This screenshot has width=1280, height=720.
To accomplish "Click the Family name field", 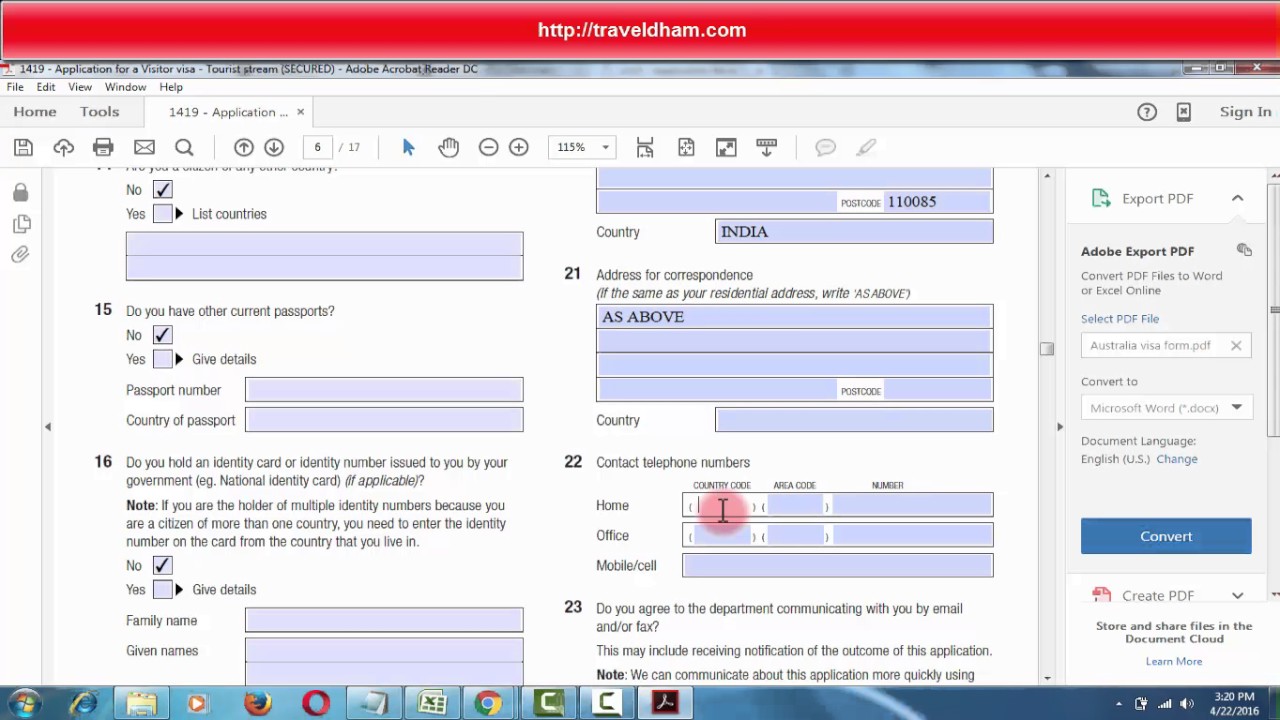I will coord(384,621).
